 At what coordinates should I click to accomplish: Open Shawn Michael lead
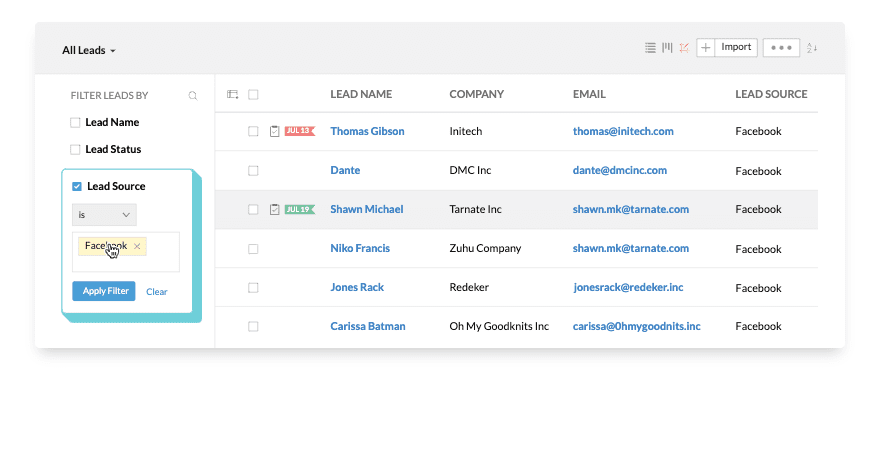(367, 209)
